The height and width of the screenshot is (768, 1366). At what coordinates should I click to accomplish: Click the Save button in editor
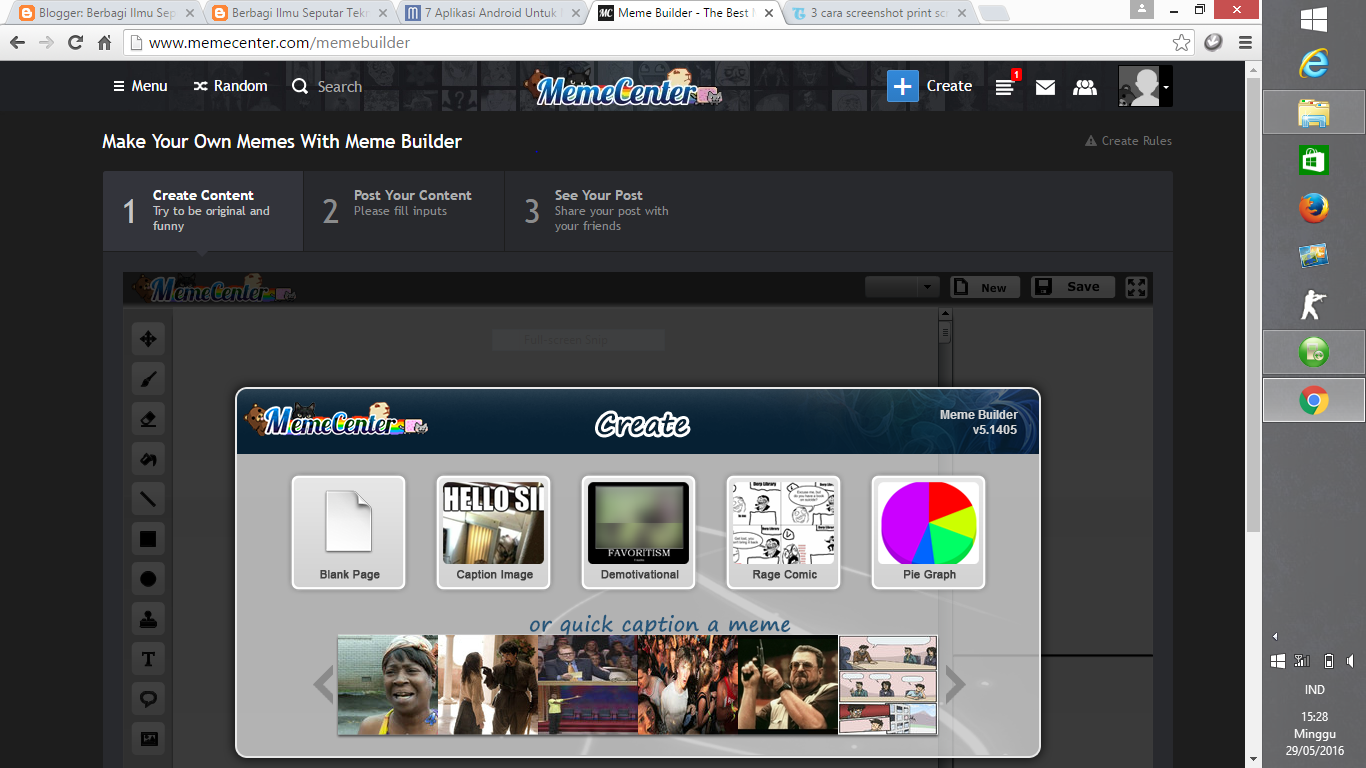(x=1072, y=287)
